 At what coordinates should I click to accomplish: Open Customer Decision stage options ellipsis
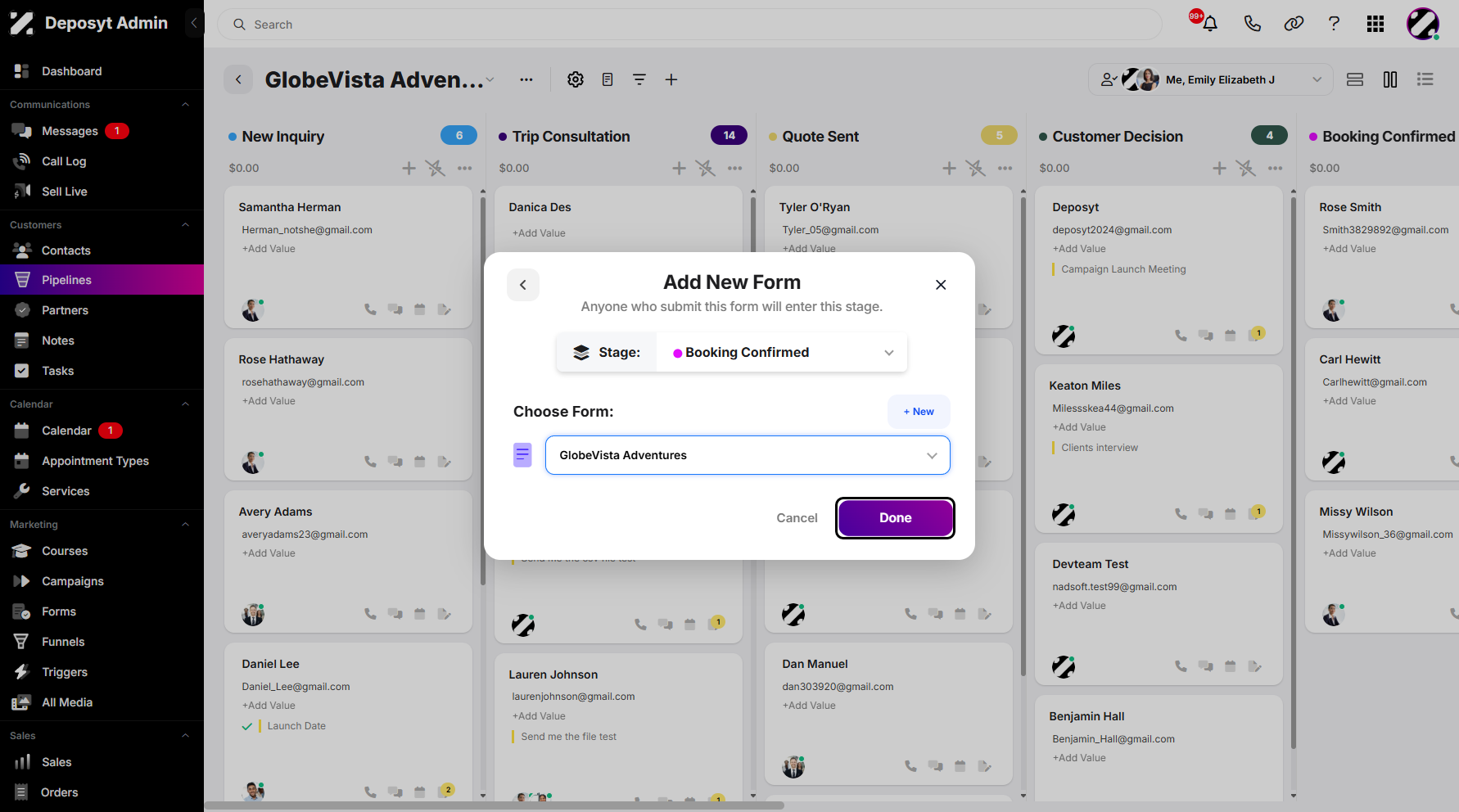1276,168
